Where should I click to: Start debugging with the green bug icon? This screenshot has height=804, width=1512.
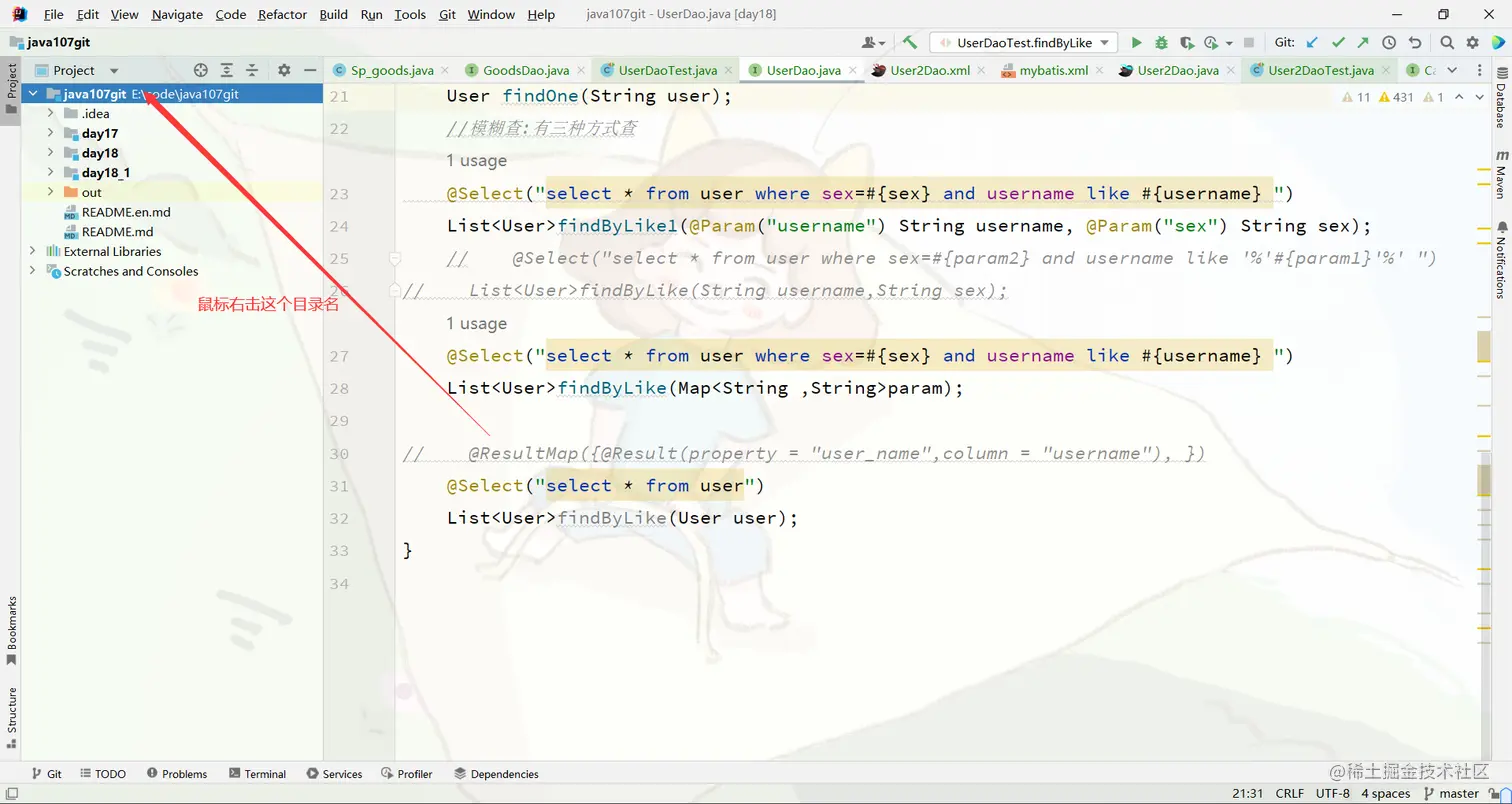(1161, 43)
